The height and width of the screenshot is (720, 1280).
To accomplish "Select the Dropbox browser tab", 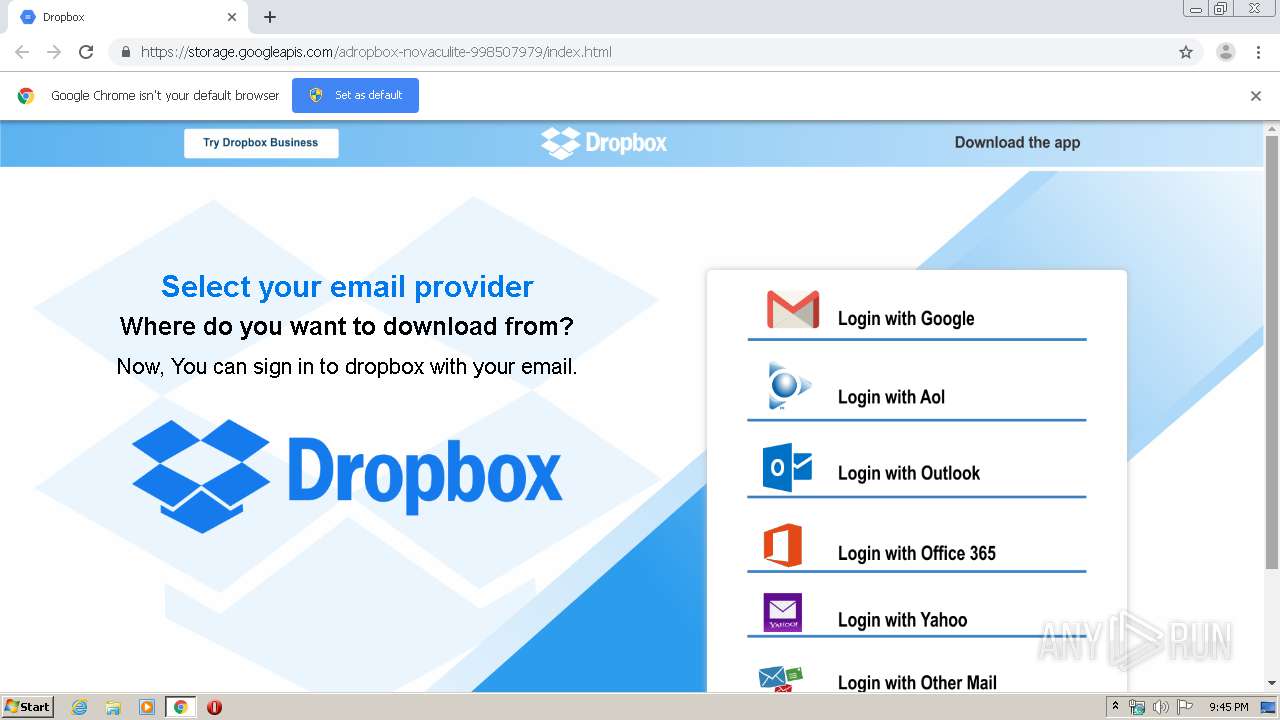I will tap(128, 17).
